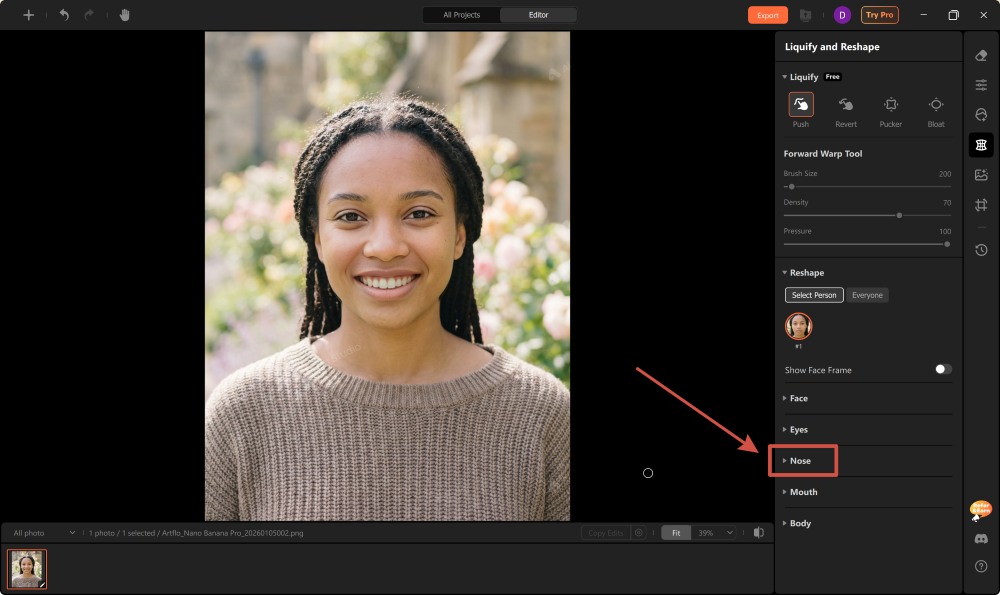This screenshot has height=595, width=1000.
Task: Expand the Eyes section
Action: point(799,430)
